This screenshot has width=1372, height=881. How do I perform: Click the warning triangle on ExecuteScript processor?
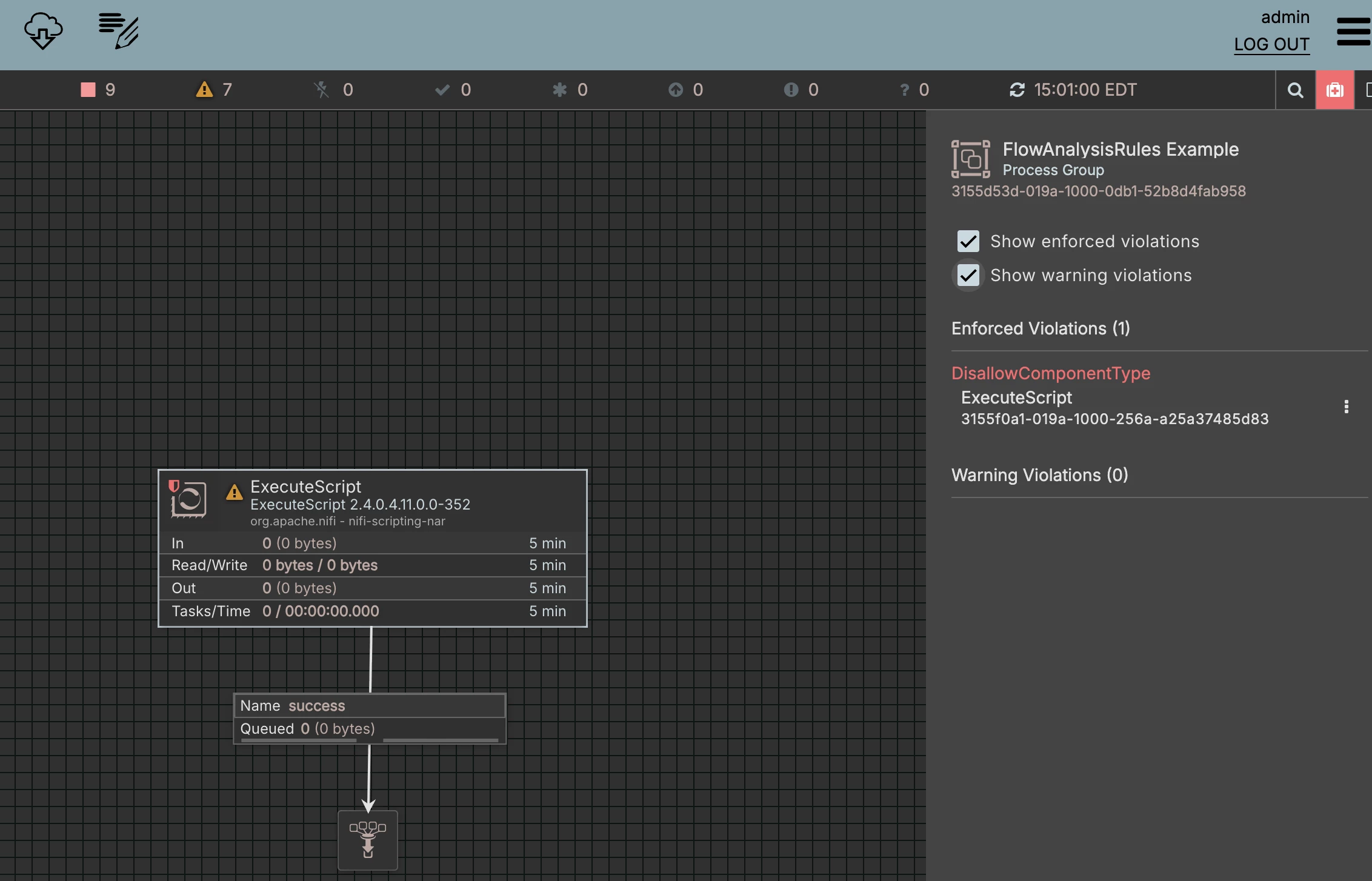(234, 492)
